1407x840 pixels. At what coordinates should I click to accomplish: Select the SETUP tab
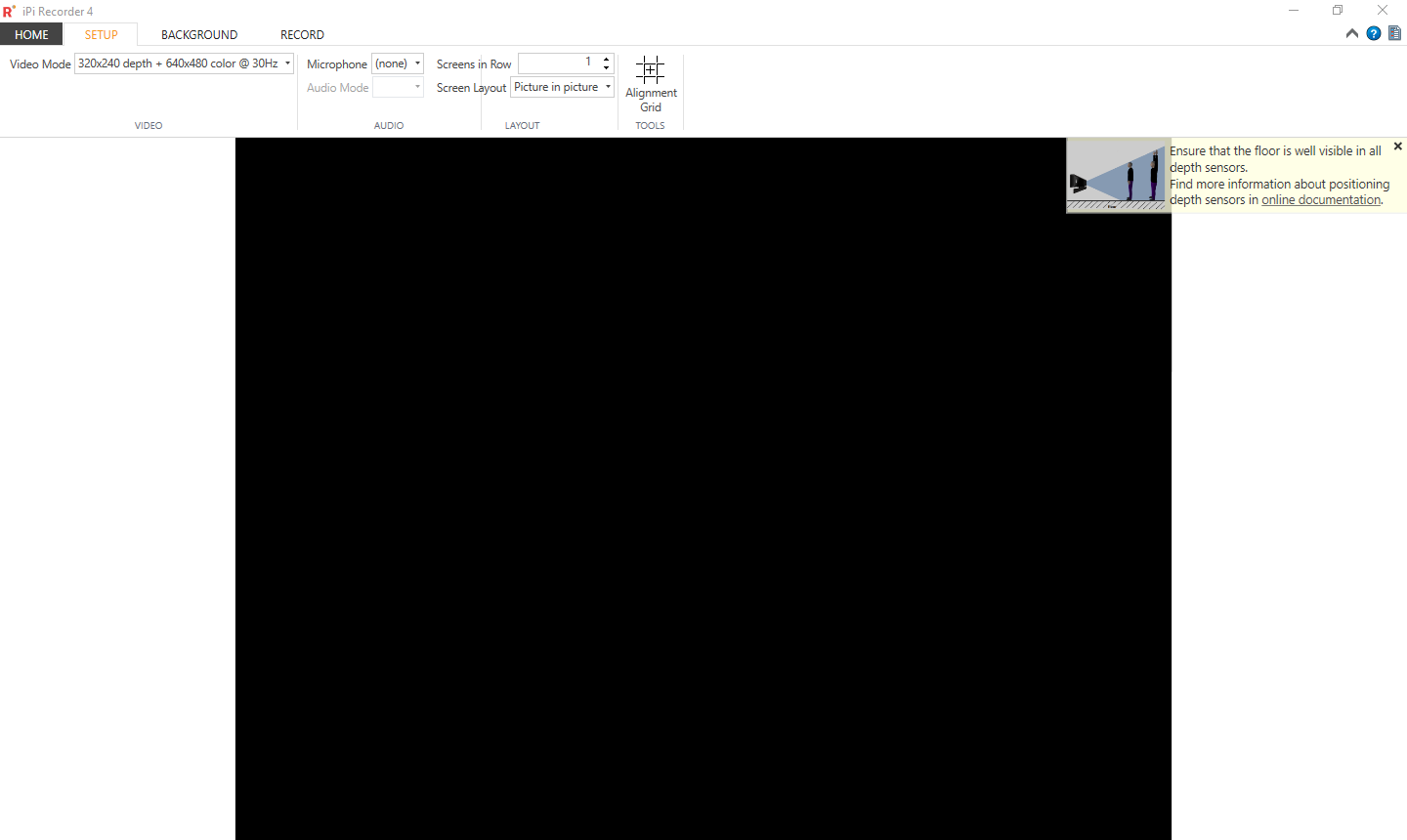point(101,34)
